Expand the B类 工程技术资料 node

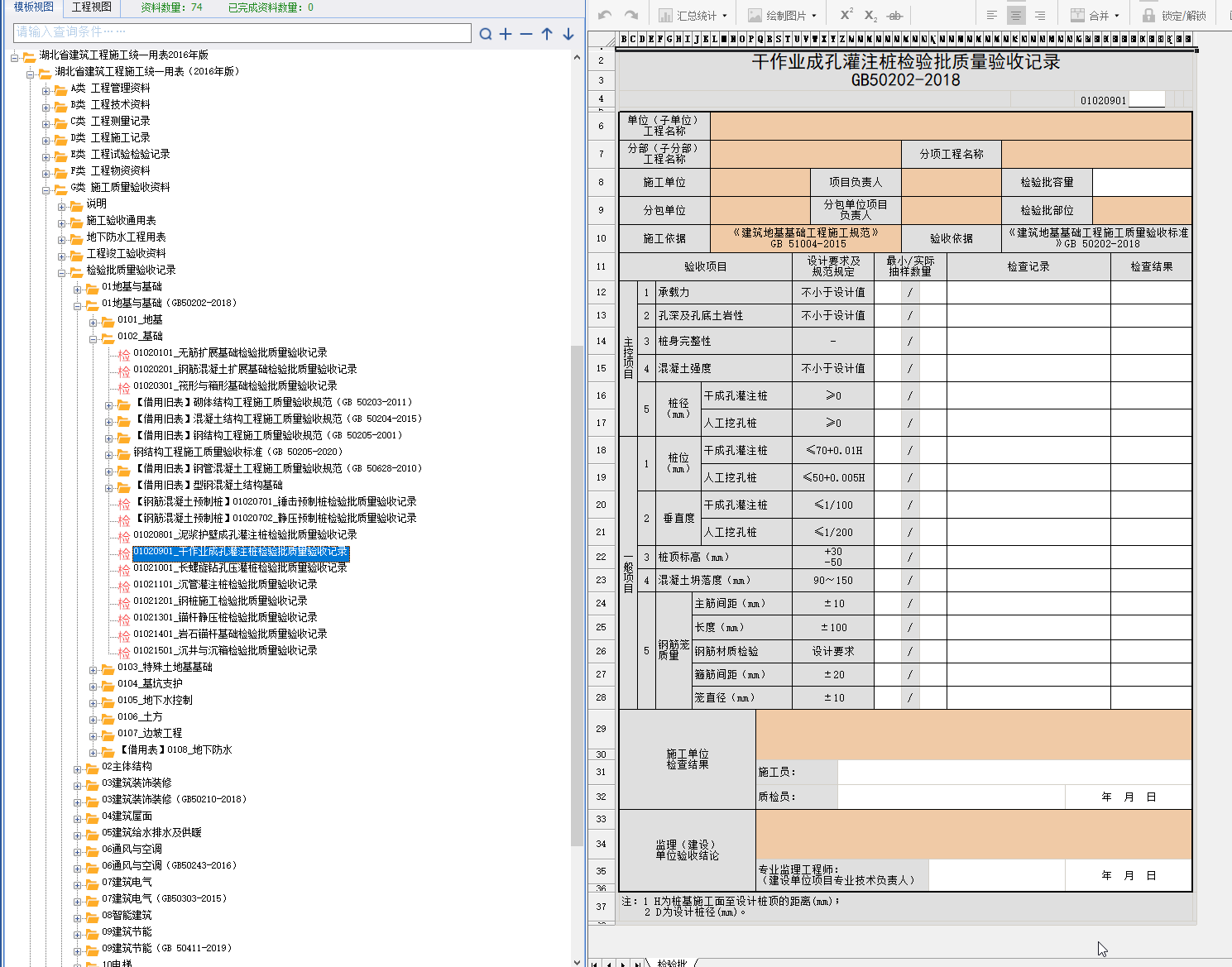pos(46,106)
